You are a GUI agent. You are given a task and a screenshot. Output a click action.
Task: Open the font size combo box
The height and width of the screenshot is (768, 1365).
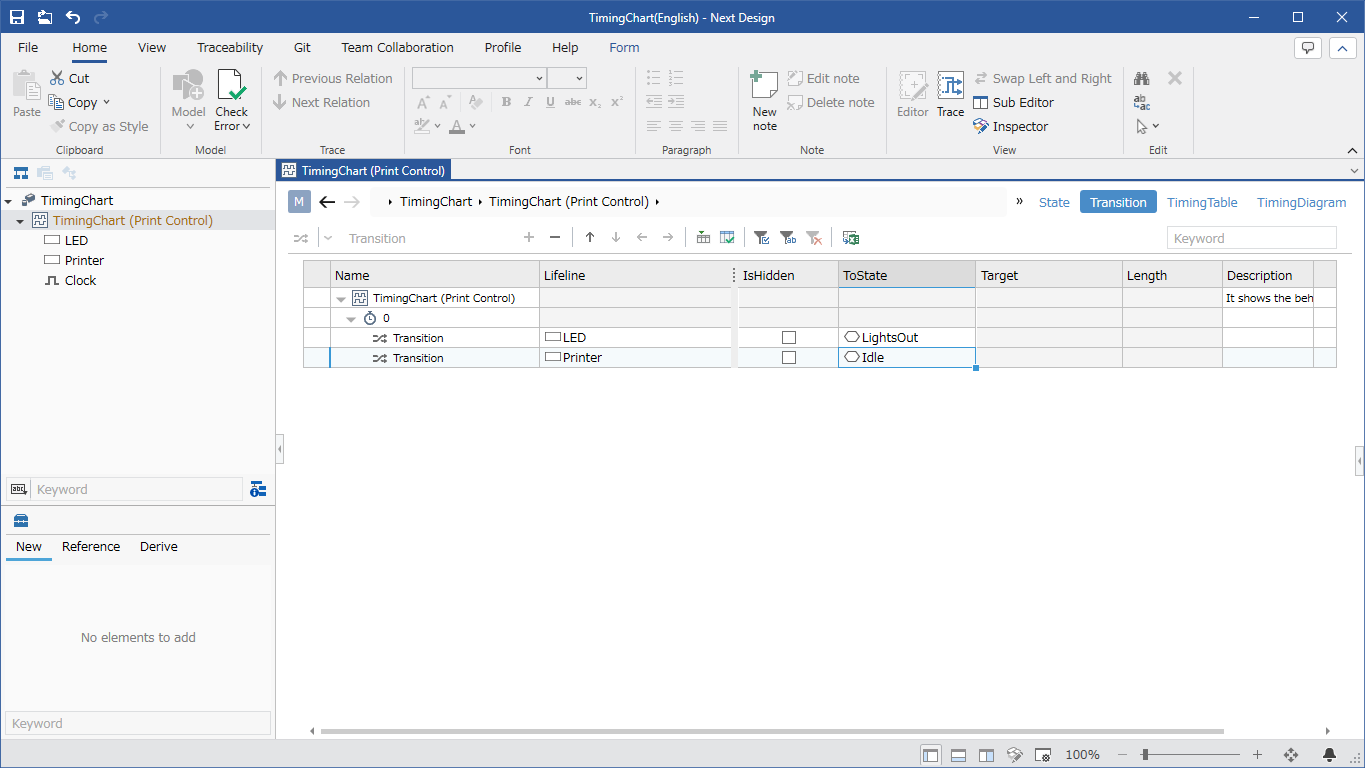(x=567, y=78)
